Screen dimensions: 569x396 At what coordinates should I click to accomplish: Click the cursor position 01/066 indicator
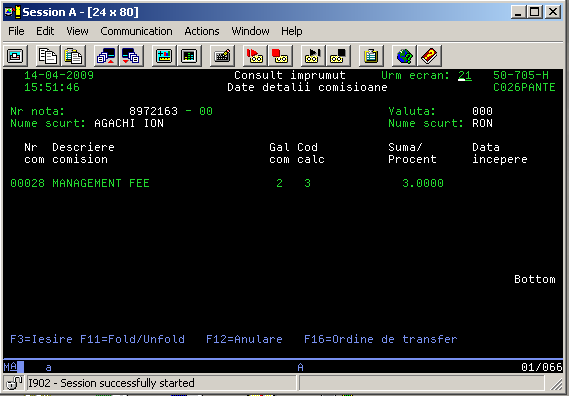pyautogui.click(x=542, y=367)
